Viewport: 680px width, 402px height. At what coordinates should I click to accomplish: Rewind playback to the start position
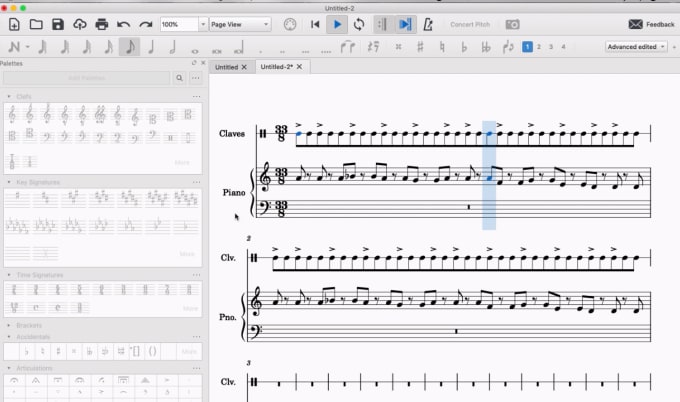click(x=316, y=23)
